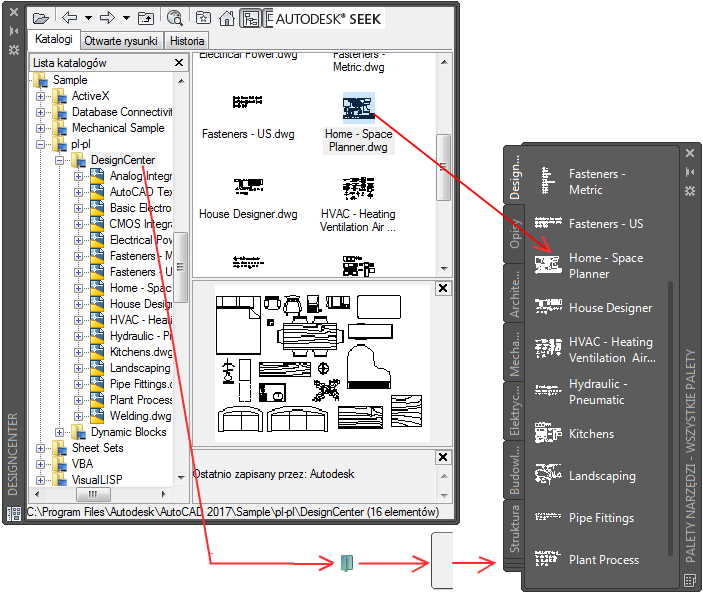
Task: Select the Sample root folder
Action: point(70,80)
